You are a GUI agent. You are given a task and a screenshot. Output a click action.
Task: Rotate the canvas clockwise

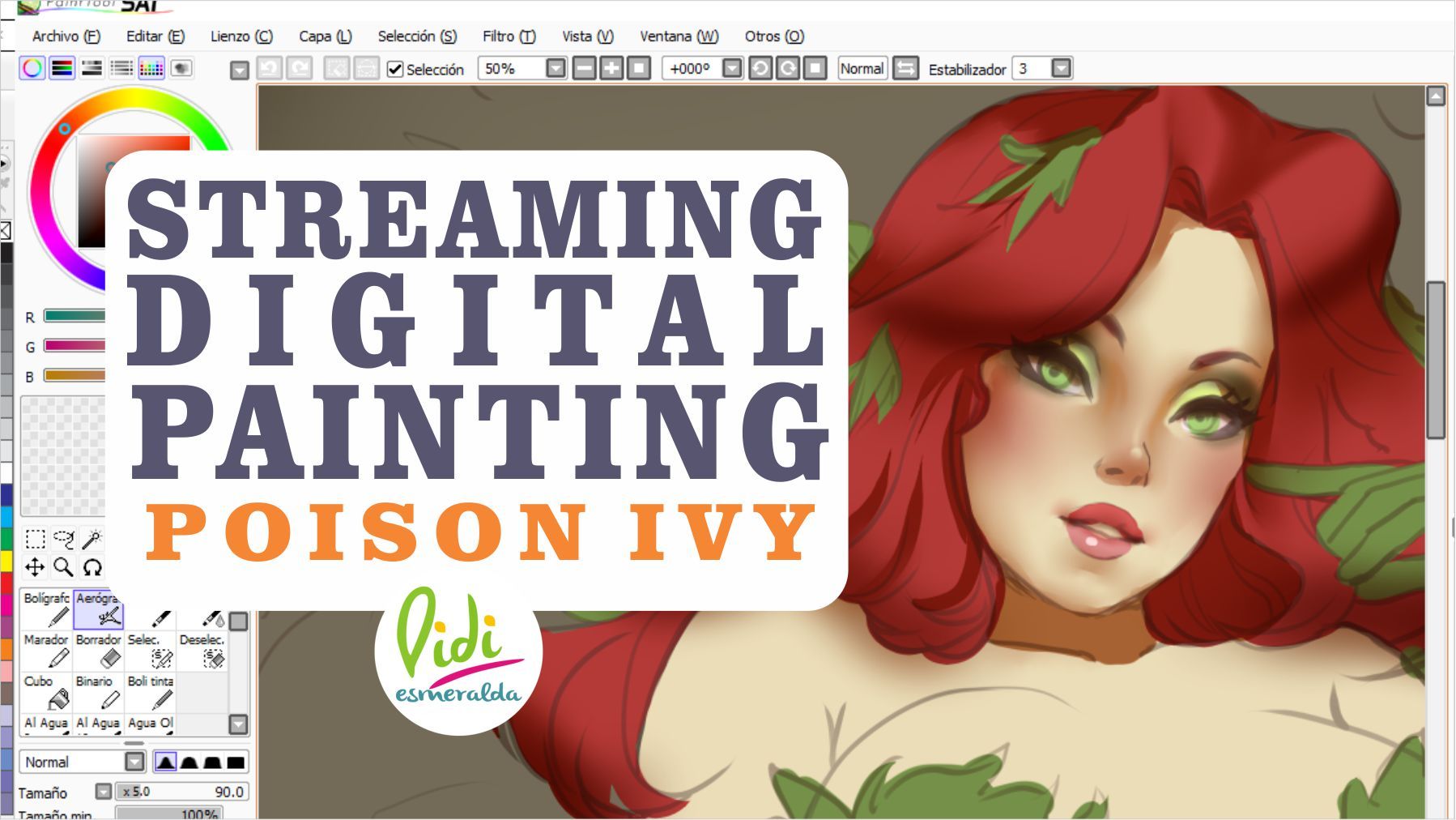(787, 69)
